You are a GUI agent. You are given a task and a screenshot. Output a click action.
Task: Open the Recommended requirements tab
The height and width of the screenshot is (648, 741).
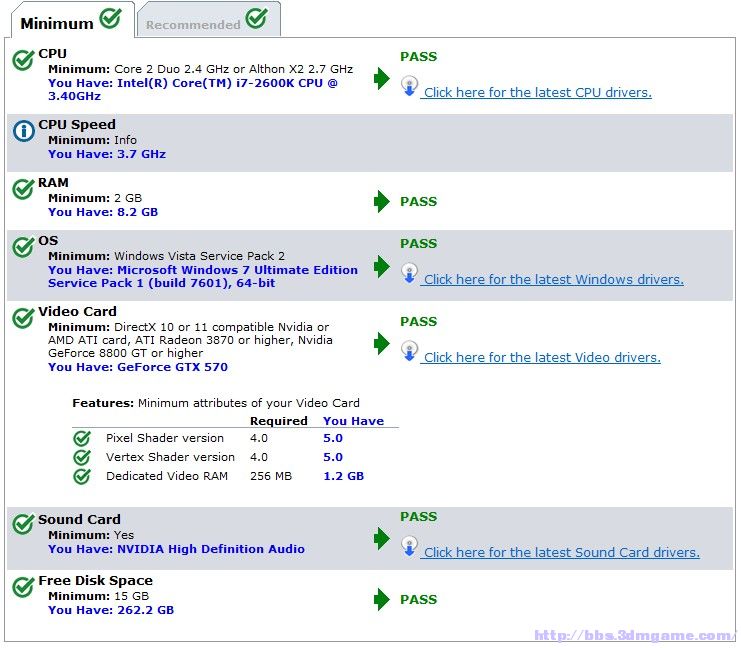(x=208, y=20)
